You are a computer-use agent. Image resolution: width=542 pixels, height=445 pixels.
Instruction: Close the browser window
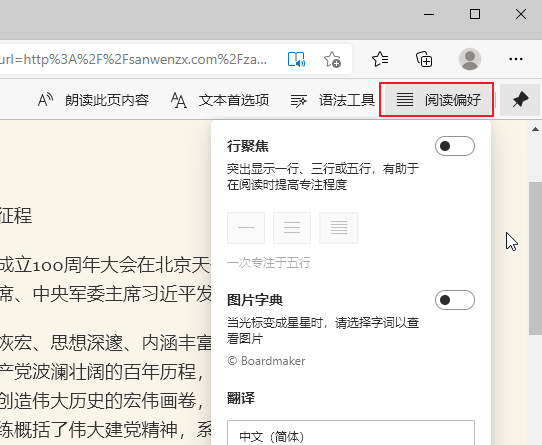(x=521, y=15)
